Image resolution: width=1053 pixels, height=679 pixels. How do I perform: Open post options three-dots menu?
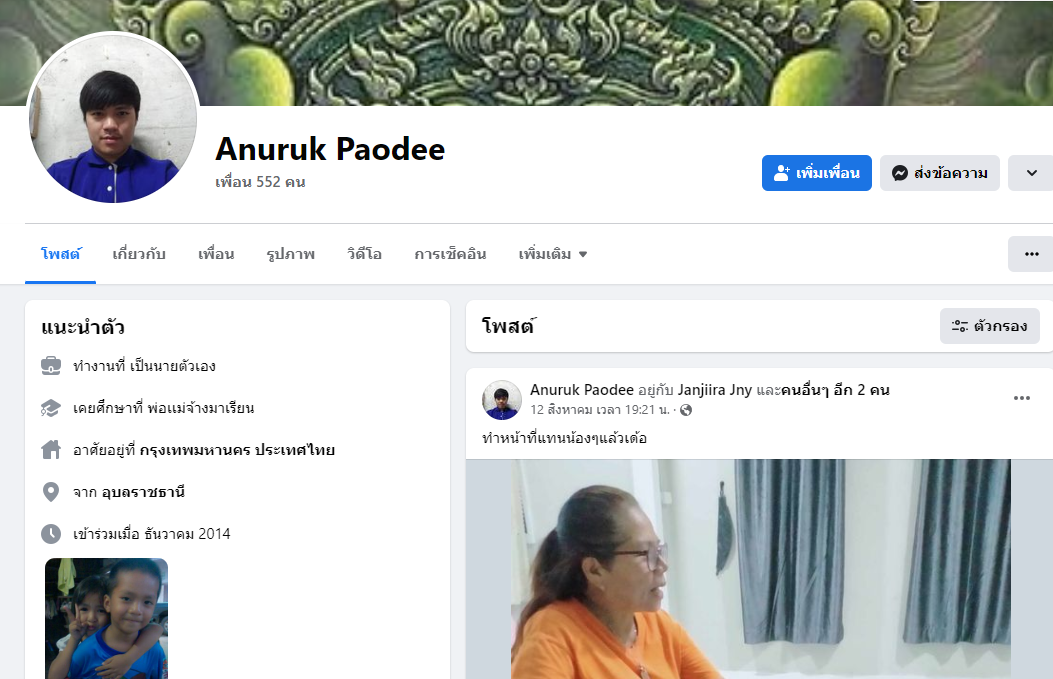tap(1021, 398)
